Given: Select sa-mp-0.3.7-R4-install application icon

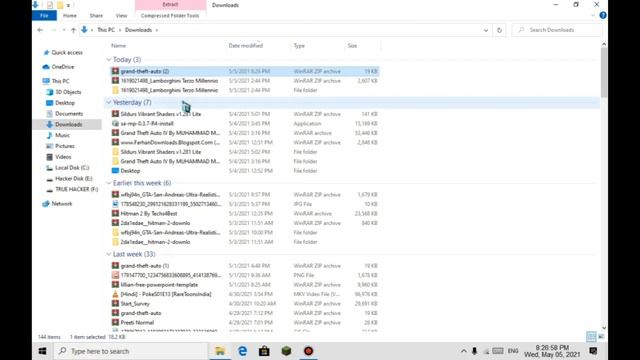Looking at the screenshot, I should 116,123.
